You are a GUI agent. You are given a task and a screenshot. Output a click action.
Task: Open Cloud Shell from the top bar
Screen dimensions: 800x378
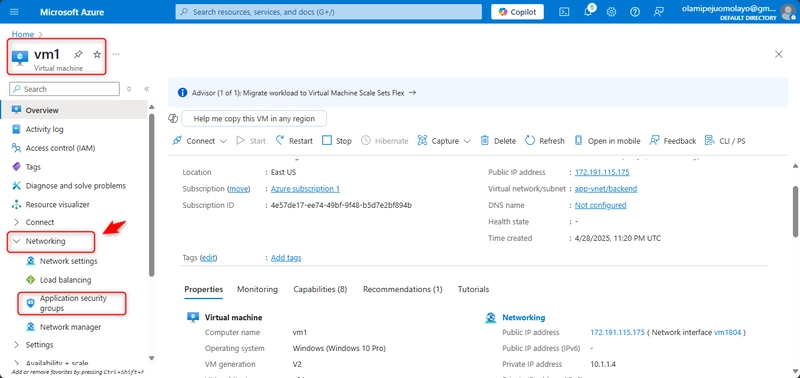(x=564, y=12)
